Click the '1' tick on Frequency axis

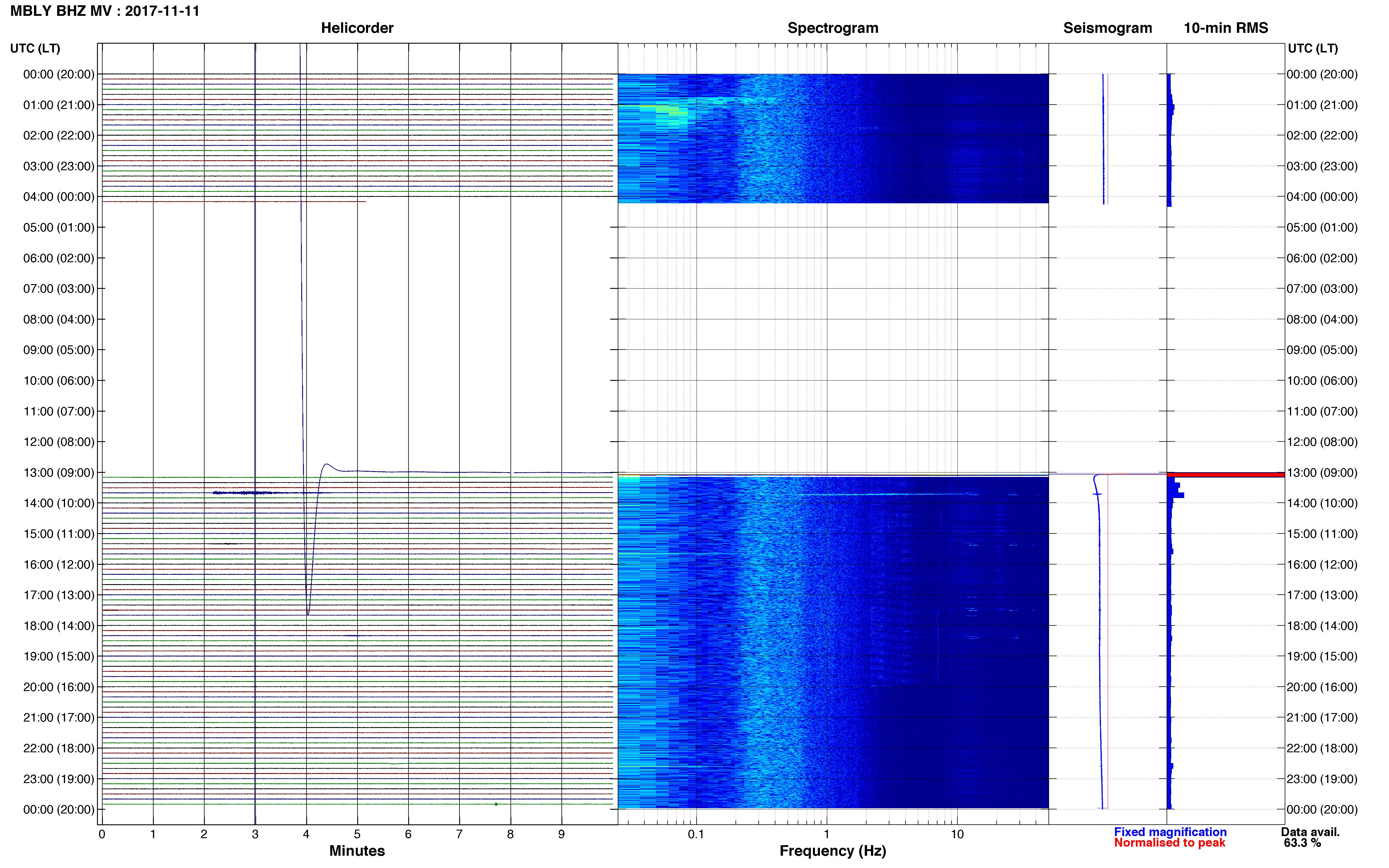[x=826, y=834]
